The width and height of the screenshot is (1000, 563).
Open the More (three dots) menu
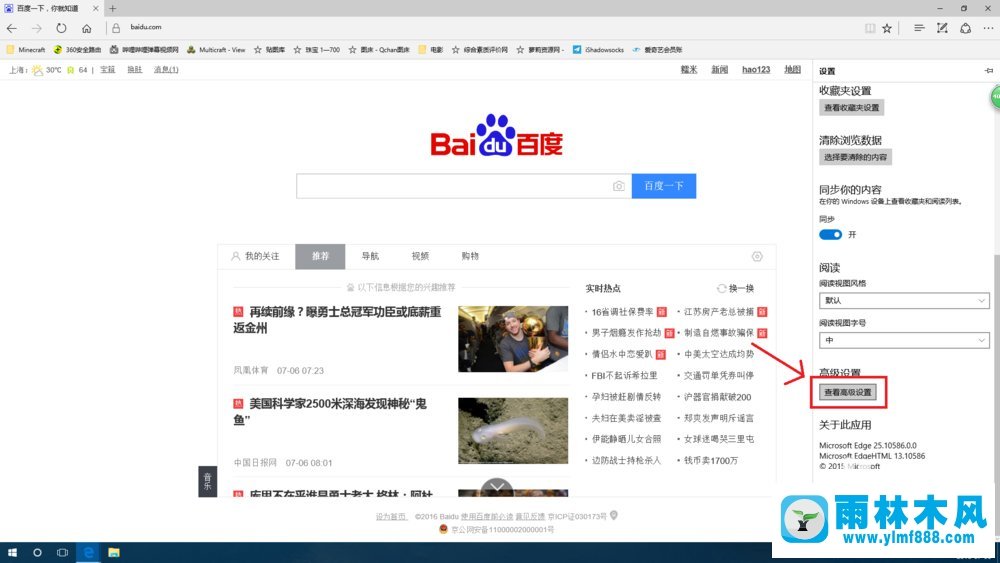tap(989, 28)
